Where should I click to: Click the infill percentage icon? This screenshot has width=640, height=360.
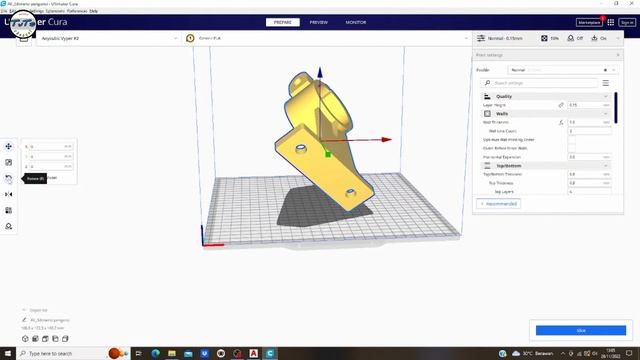pos(544,38)
